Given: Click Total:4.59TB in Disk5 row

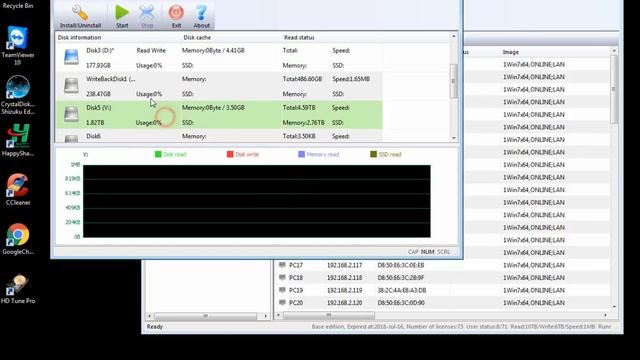Looking at the screenshot, I should [299, 108].
